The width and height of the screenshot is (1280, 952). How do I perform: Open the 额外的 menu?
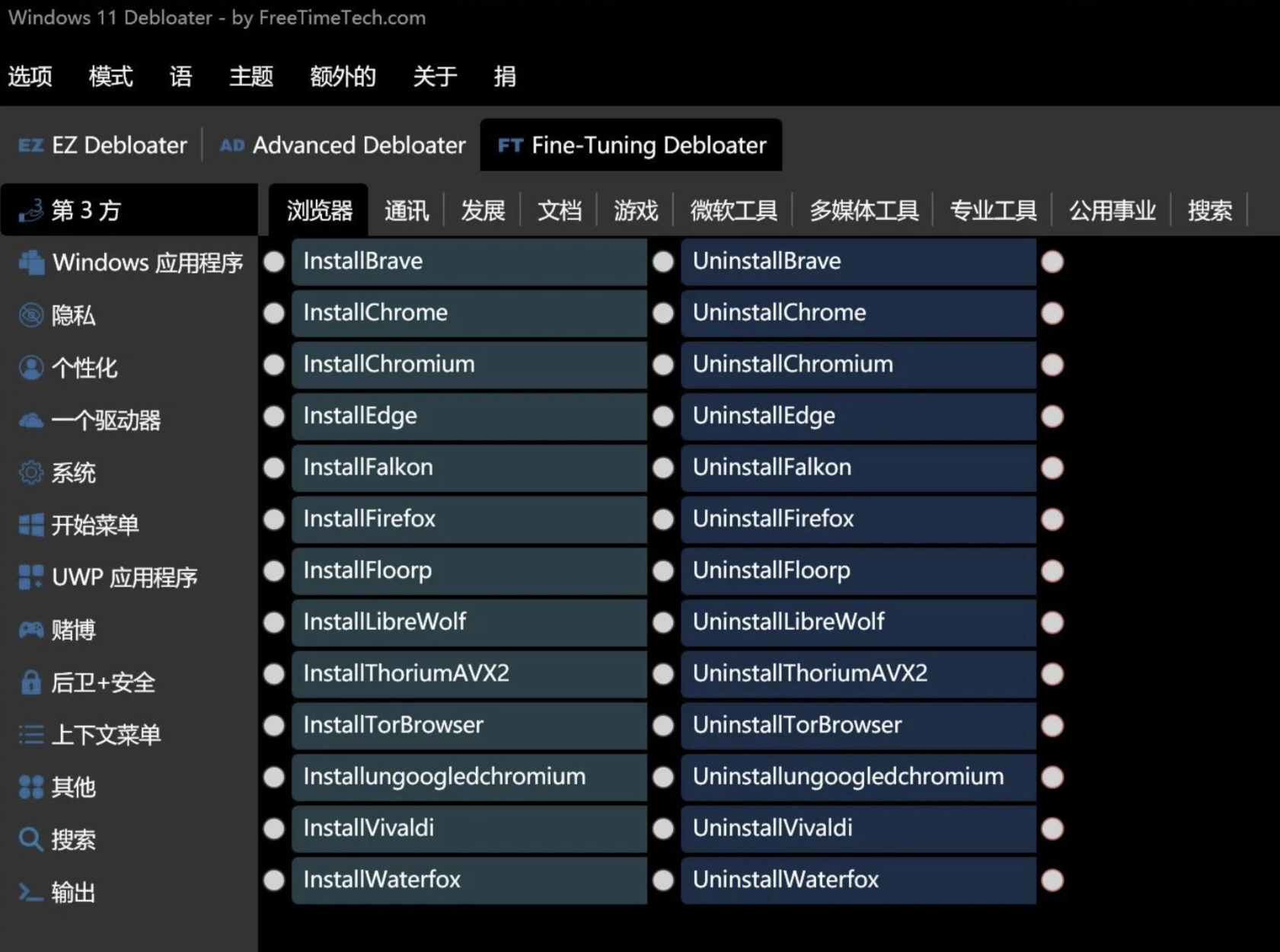tap(343, 76)
